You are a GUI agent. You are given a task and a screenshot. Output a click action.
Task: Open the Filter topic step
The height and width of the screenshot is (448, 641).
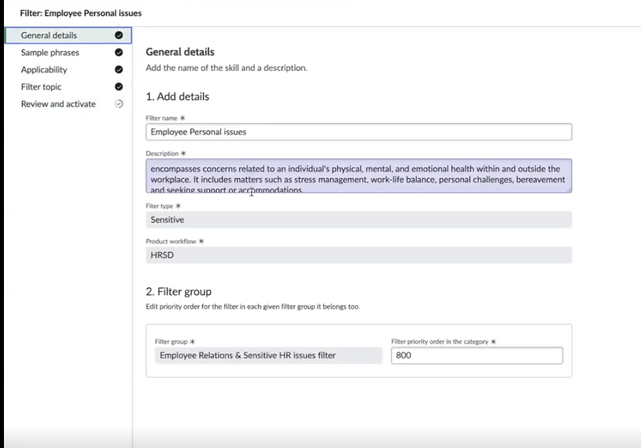[x=41, y=87]
